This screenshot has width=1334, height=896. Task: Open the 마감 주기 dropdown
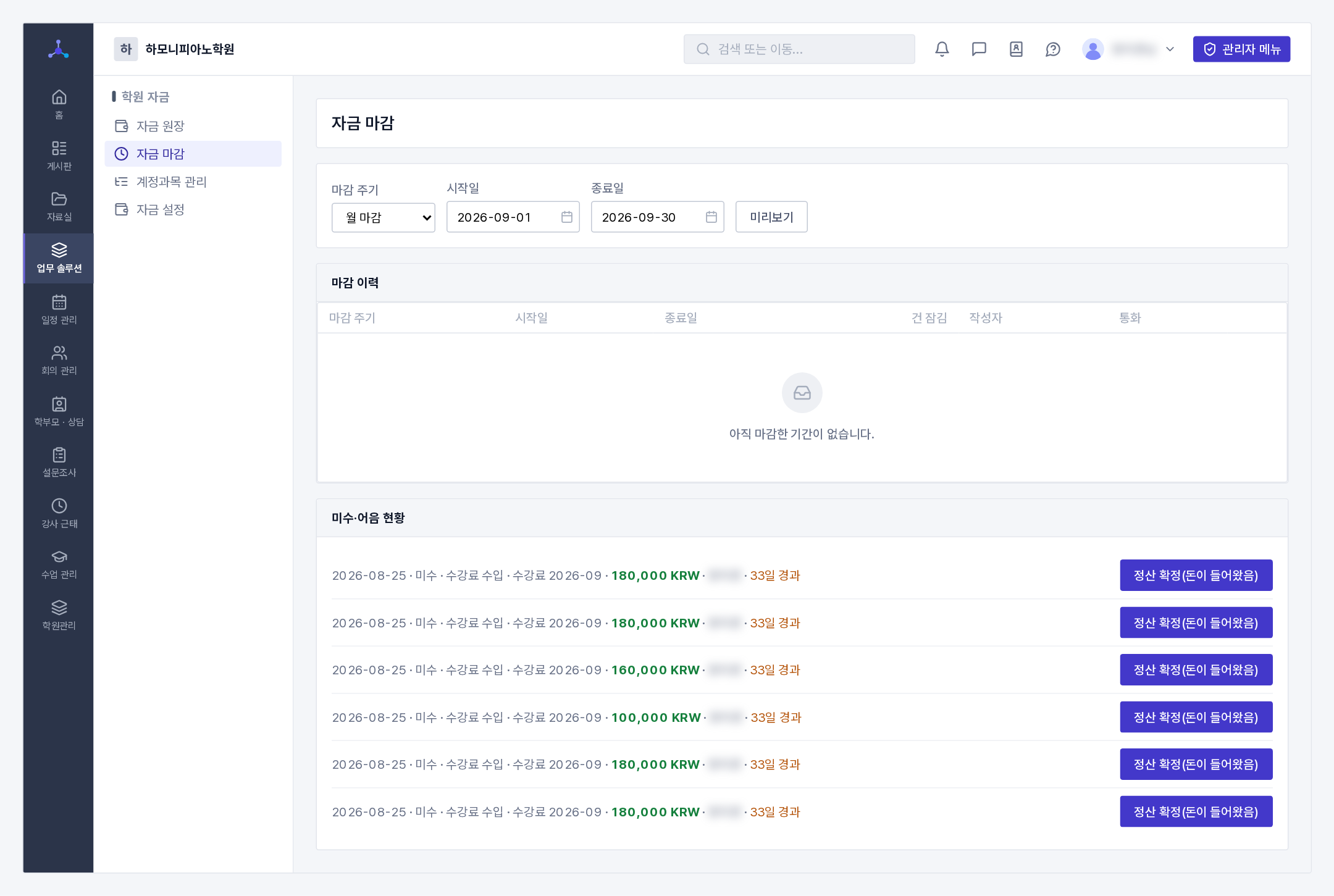pyautogui.click(x=383, y=217)
